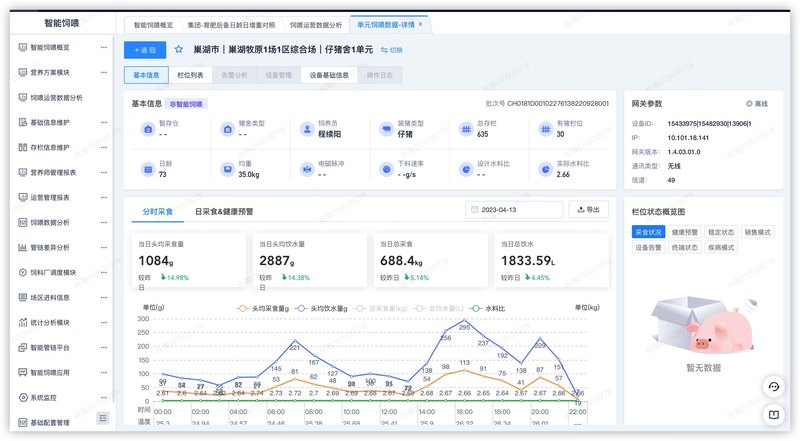Open the 栏位列表 tab

[190, 75]
